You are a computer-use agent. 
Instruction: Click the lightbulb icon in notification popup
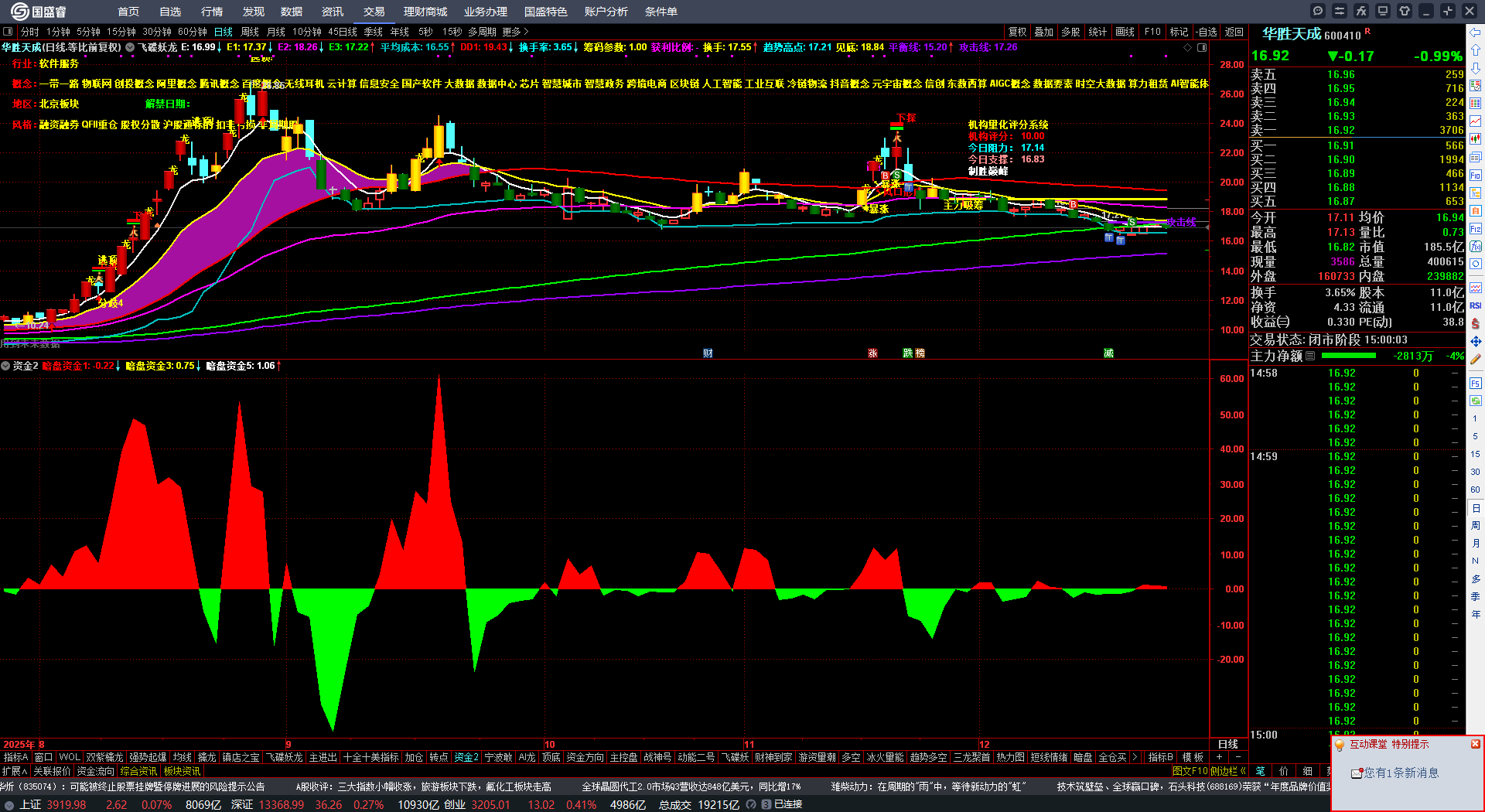click(x=1340, y=745)
